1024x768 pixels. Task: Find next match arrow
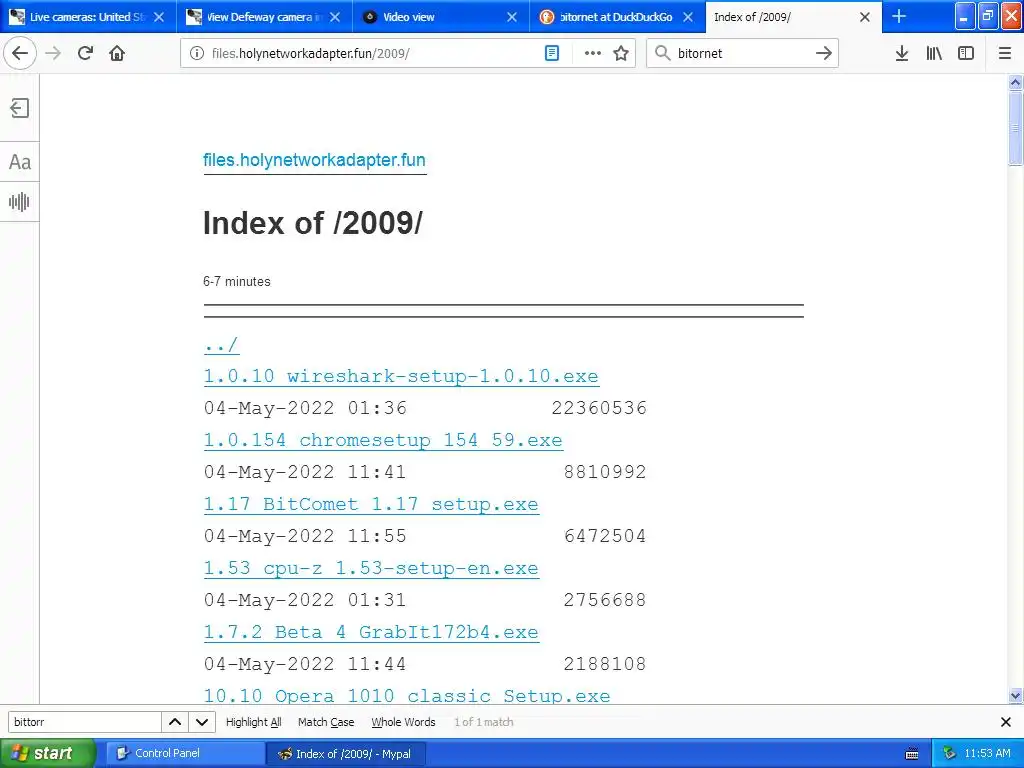click(202, 722)
